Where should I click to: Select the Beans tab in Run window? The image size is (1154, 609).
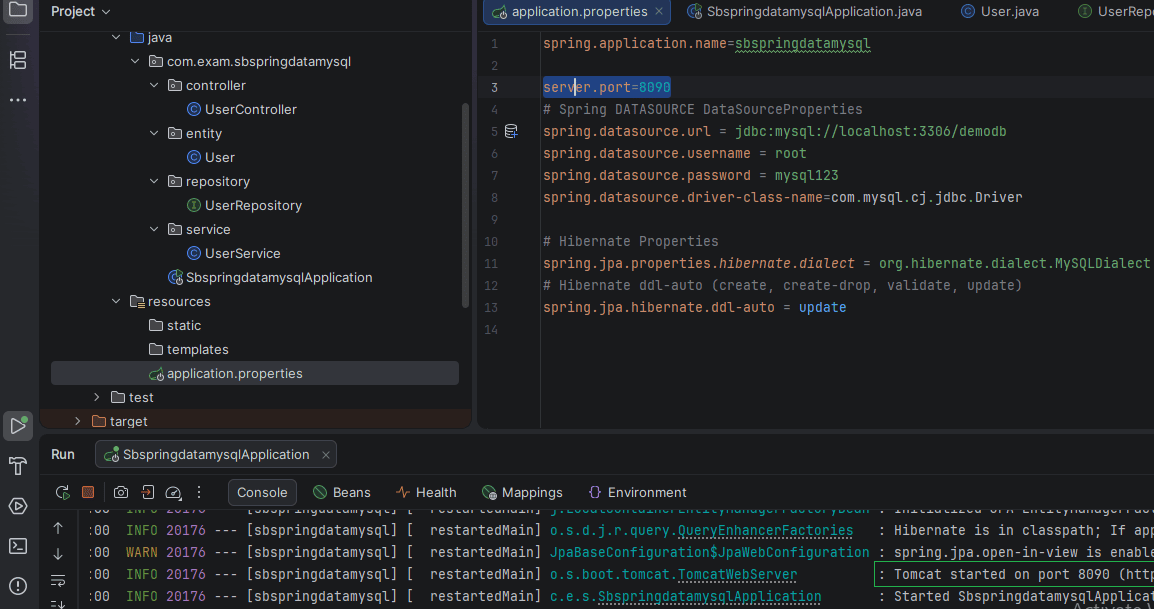coord(341,492)
